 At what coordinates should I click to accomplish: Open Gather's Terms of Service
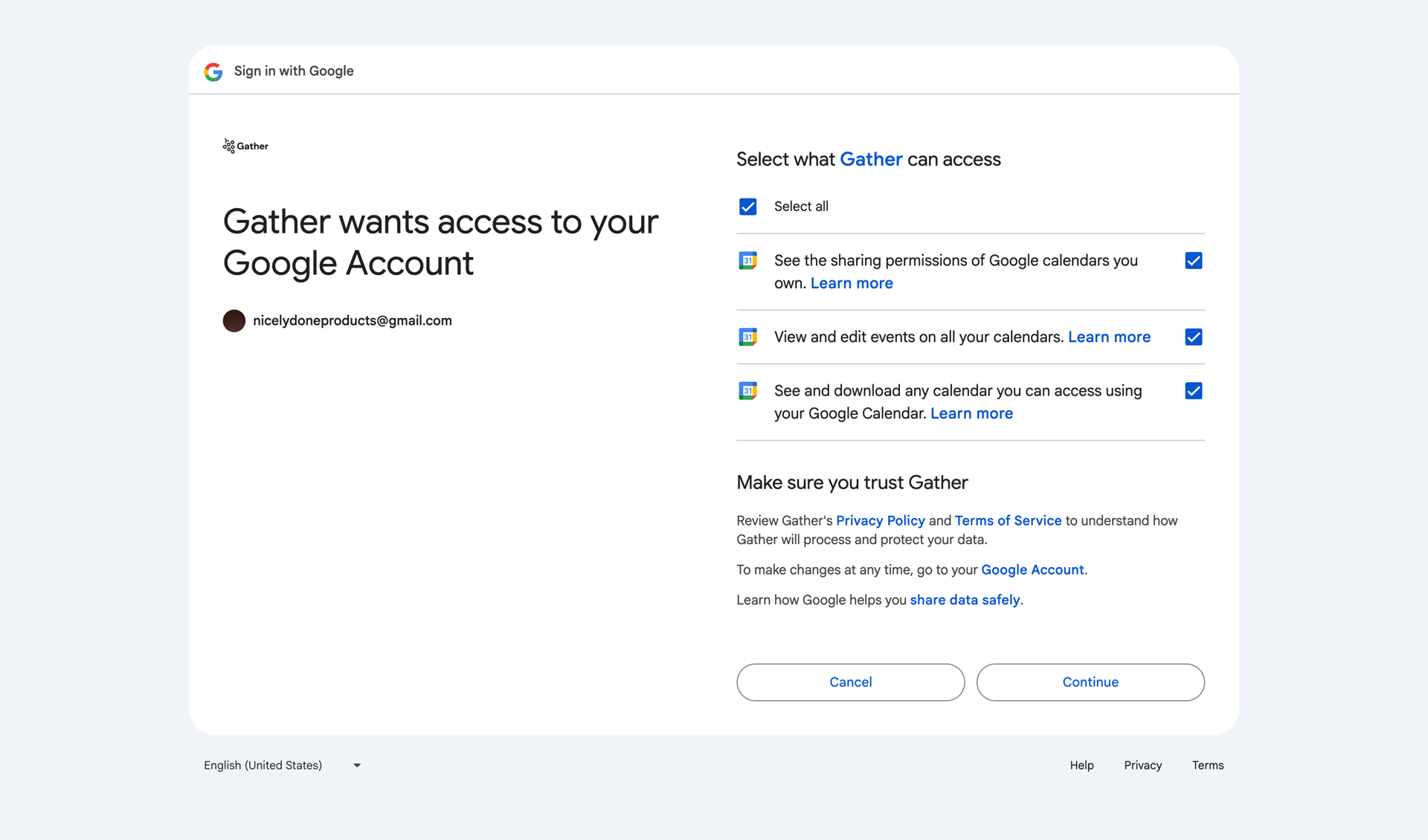coord(1008,520)
